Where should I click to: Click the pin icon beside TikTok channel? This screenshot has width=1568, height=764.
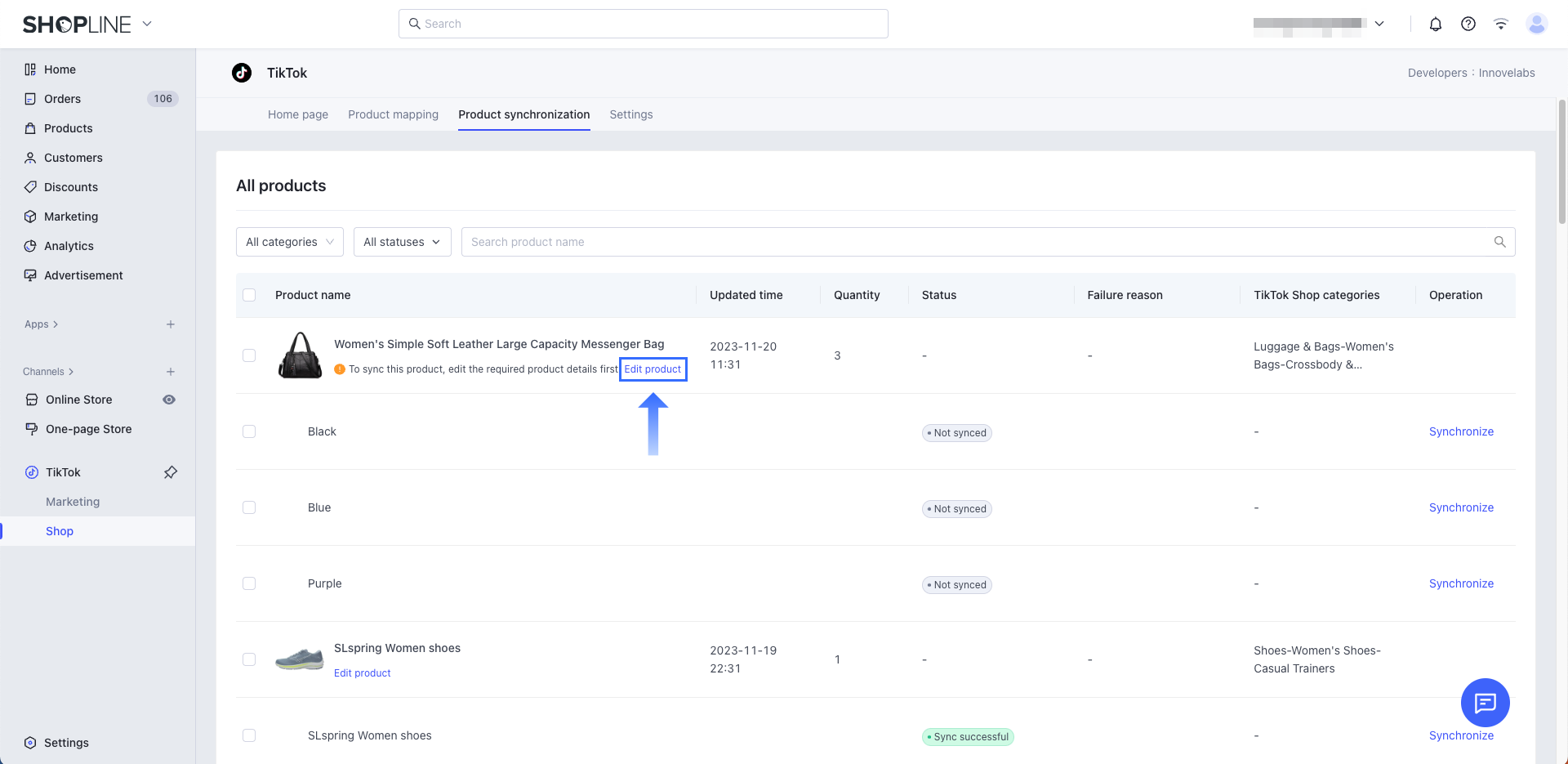171,472
